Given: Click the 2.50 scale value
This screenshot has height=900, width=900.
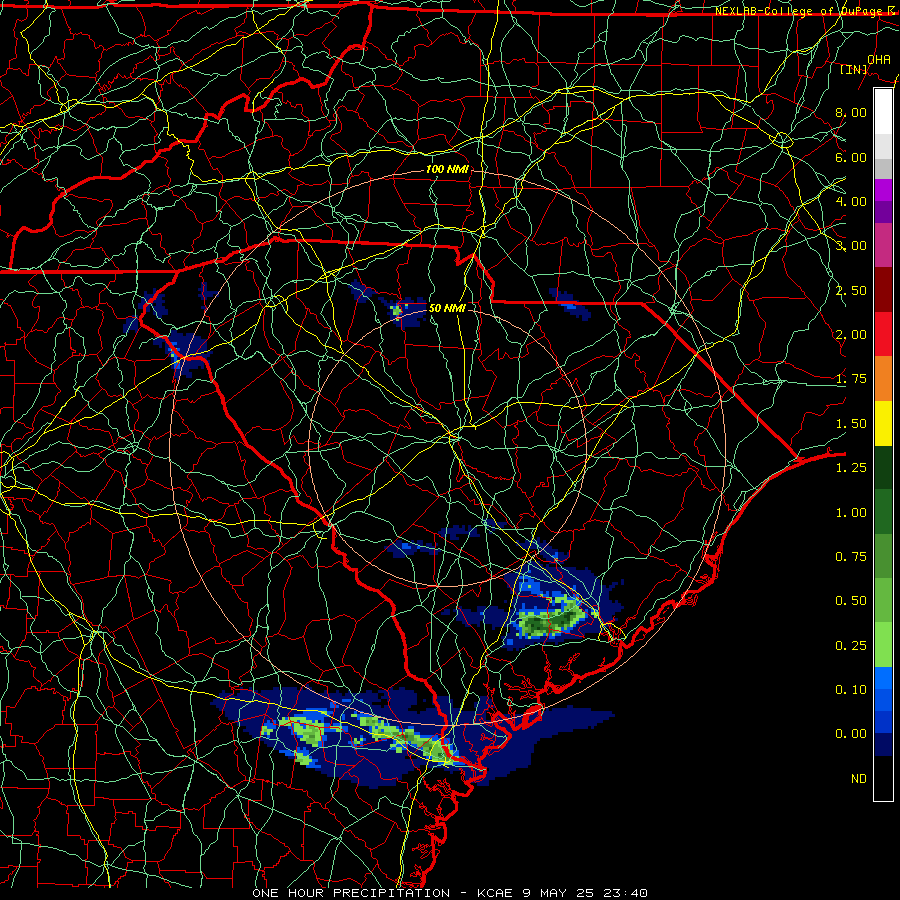Looking at the screenshot, I should tap(851, 290).
